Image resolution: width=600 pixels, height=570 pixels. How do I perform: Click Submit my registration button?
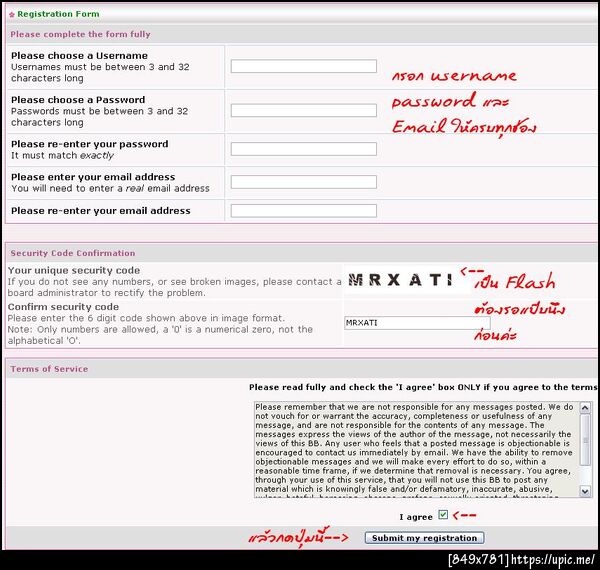coord(424,538)
